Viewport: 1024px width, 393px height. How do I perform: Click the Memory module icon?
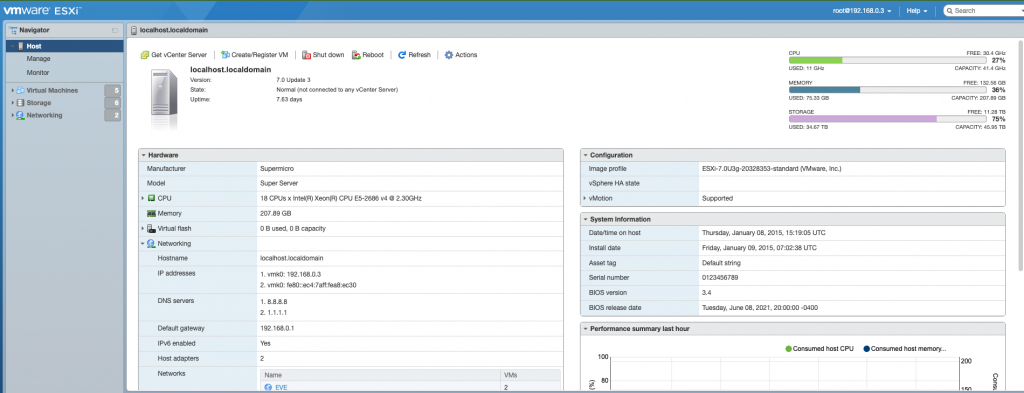pyautogui.click(x=151, y=213)
